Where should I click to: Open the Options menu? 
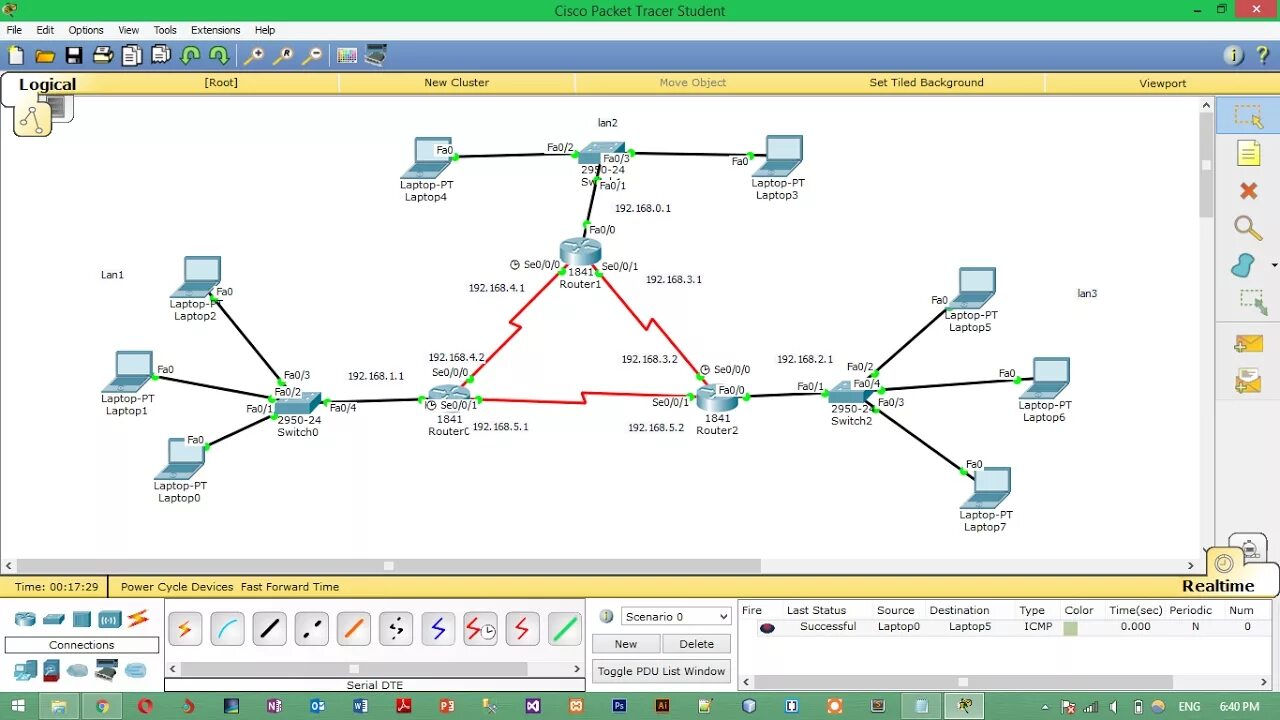point(86,30)
